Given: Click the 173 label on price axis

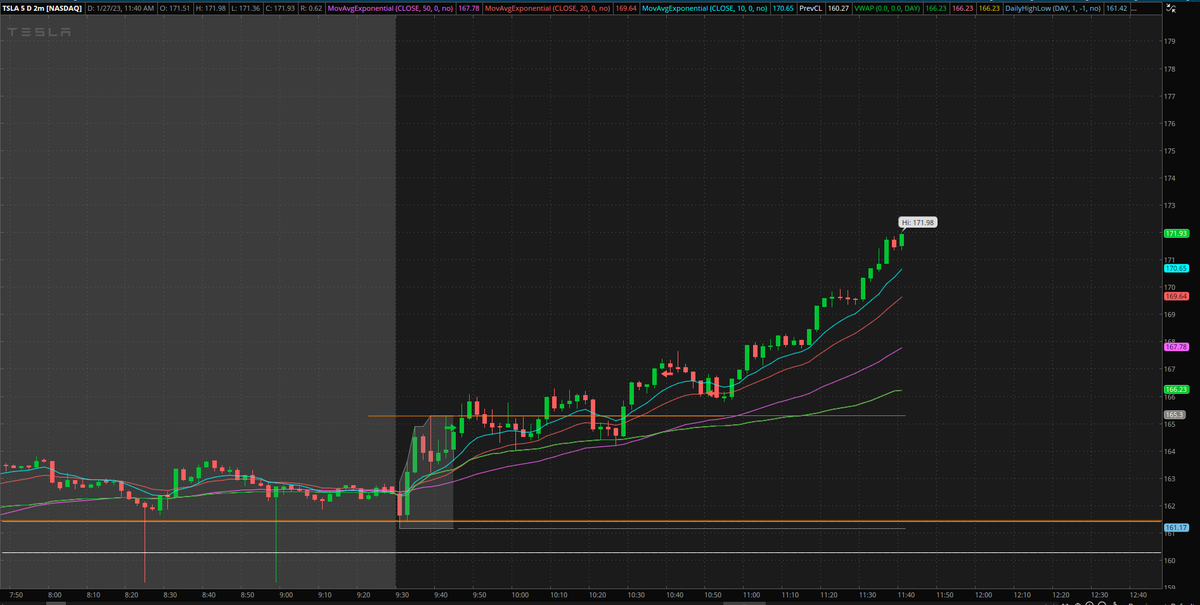Looking at the screenshot, I should coord(1169,206).
